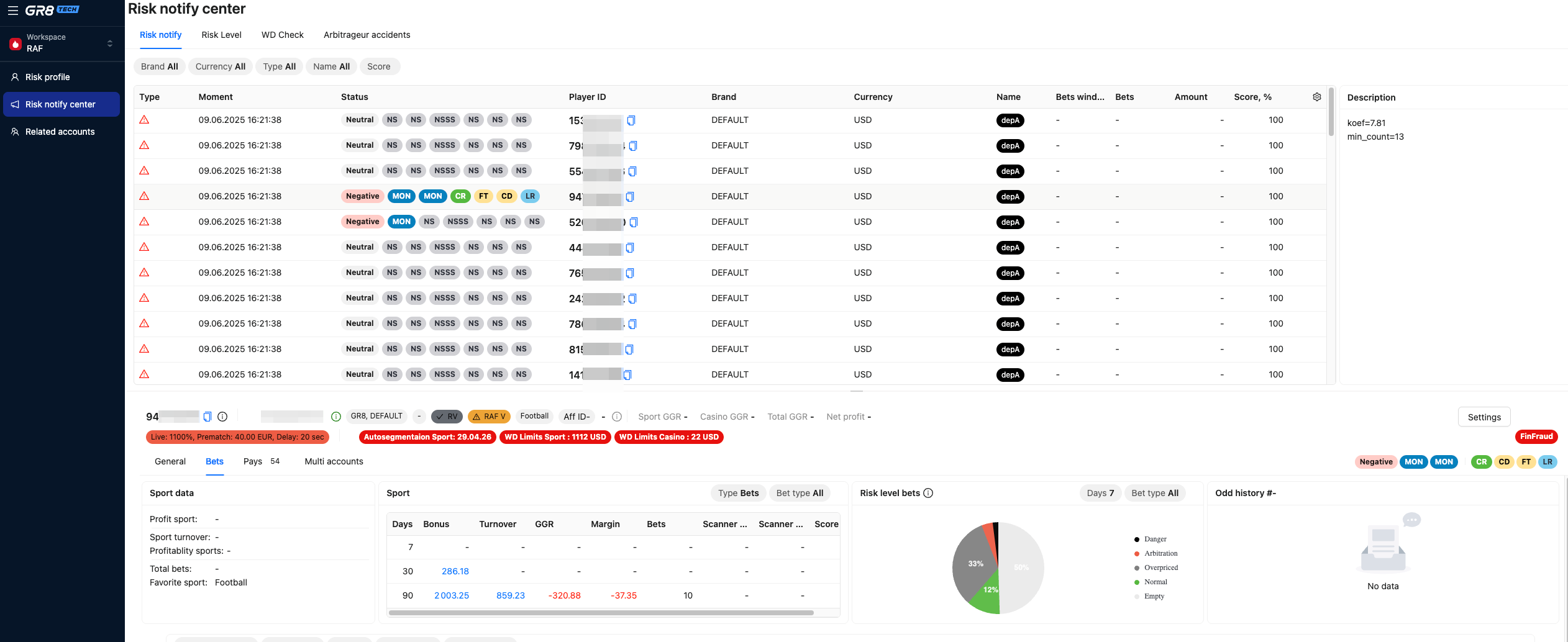This screenshot has width=1568, height=642.
Task: Click info icon next to Risk level bets
Action: click(x=928, y=493)
